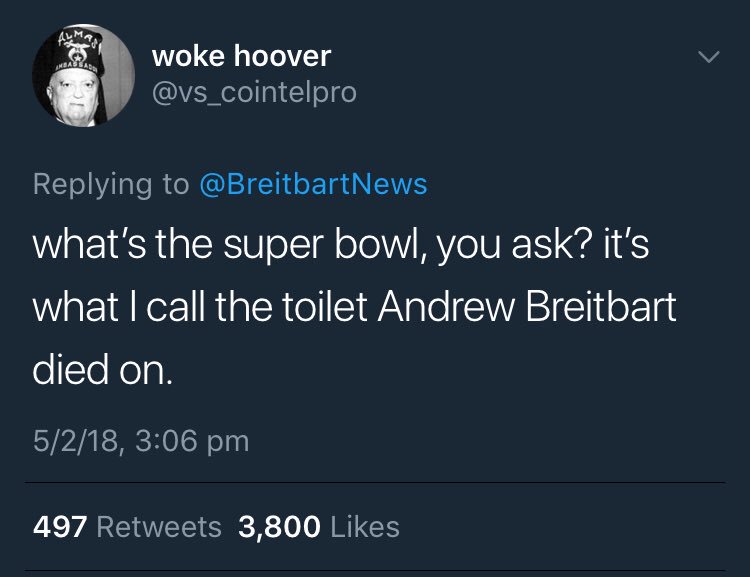The width and height of the screenshot is (750, 577).
Task: Open the woke hoover profile avatar
Action: pos(83,76)
